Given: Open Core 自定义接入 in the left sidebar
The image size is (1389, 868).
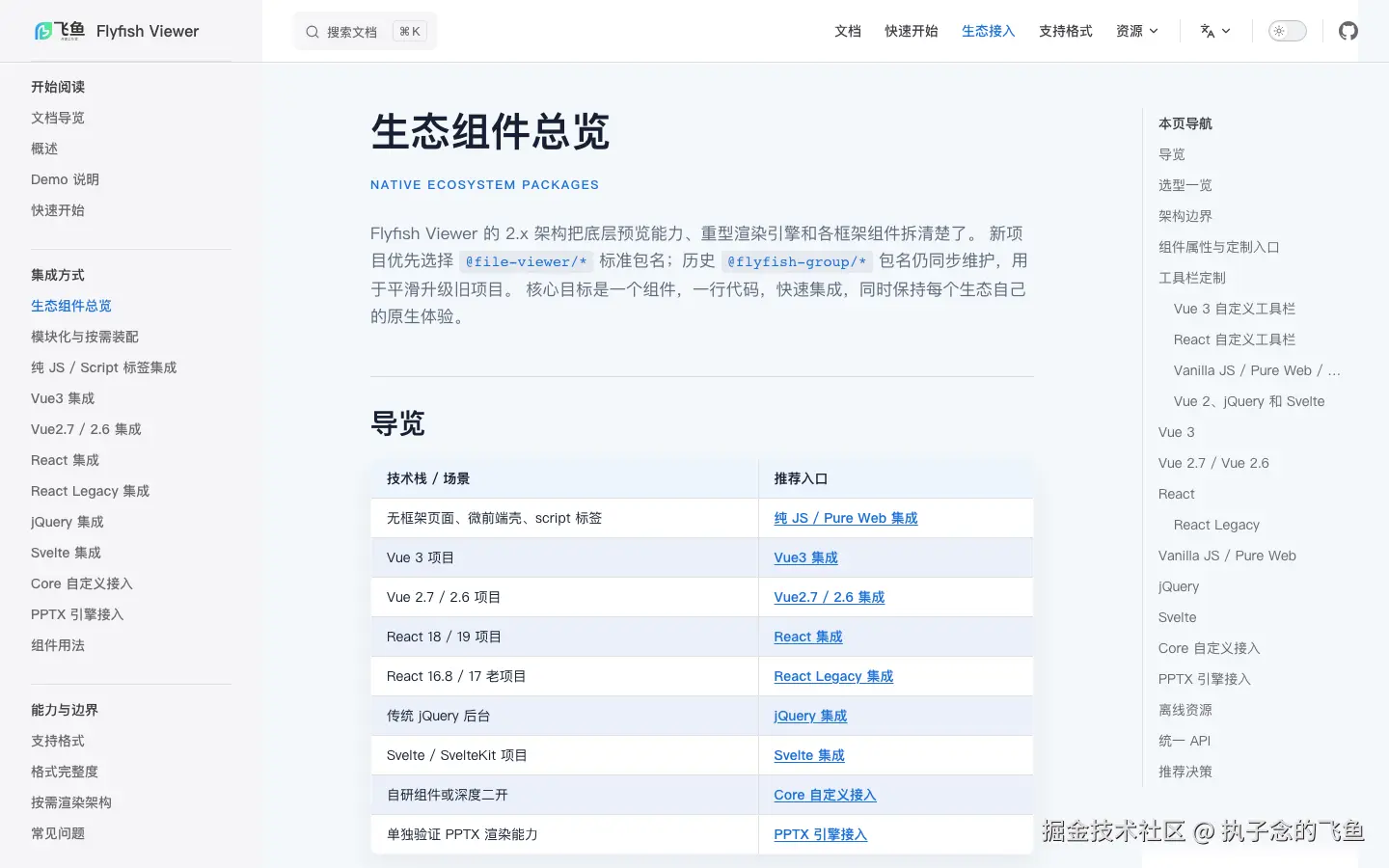Looking at the screenshot, I should point(82,583).
